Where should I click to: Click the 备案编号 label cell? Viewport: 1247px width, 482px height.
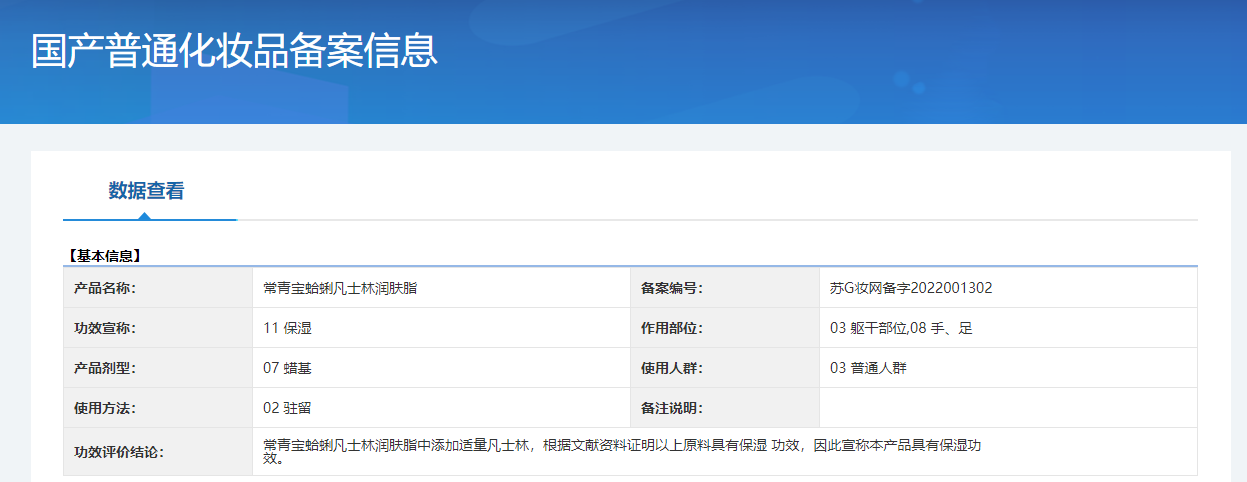point(725,288)
